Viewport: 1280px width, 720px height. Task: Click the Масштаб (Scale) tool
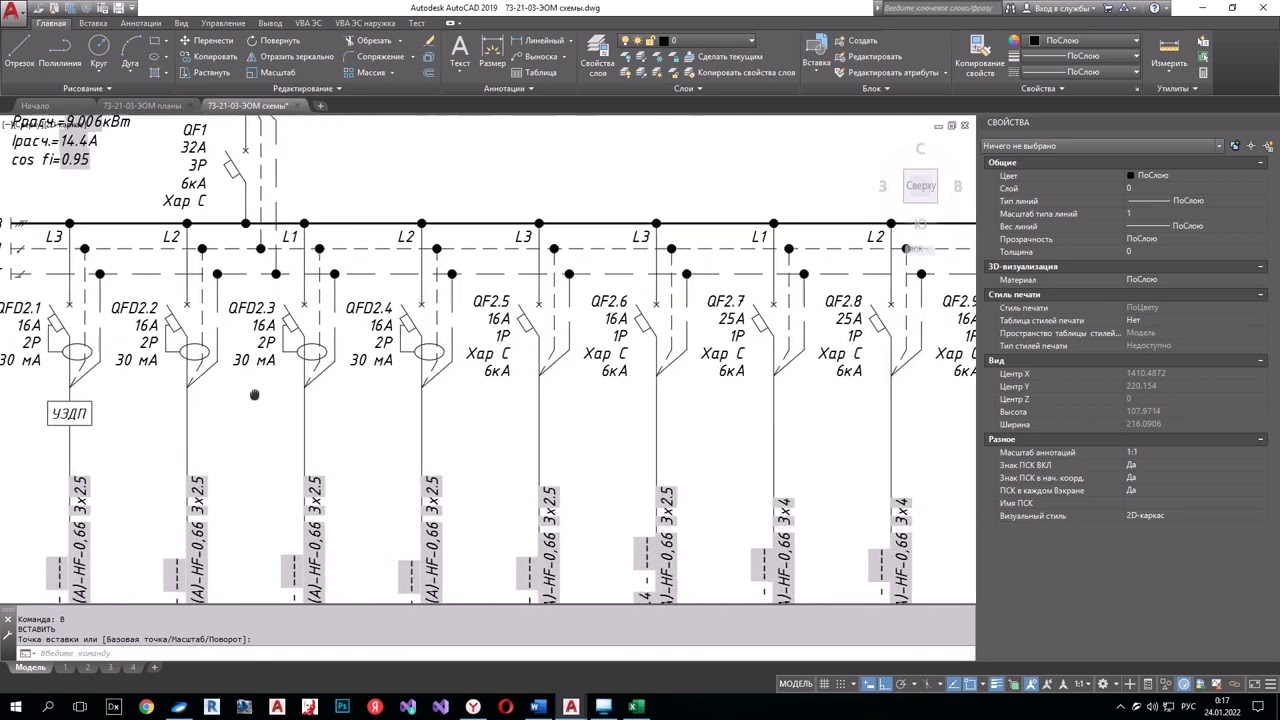tap(270, 73)
